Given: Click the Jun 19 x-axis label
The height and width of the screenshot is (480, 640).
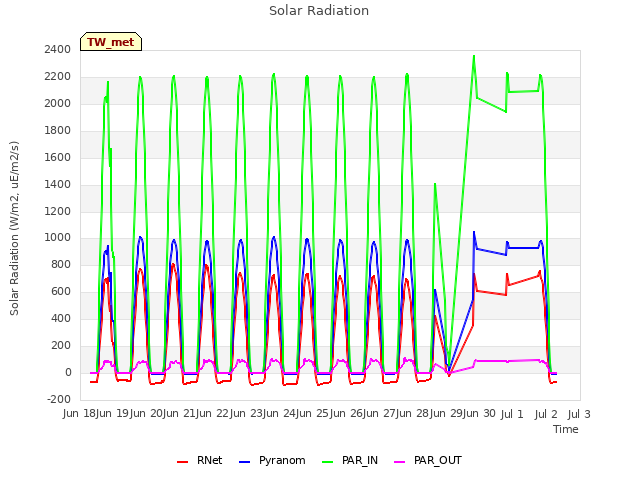Looking at the screenshot, I should [113, 413].
